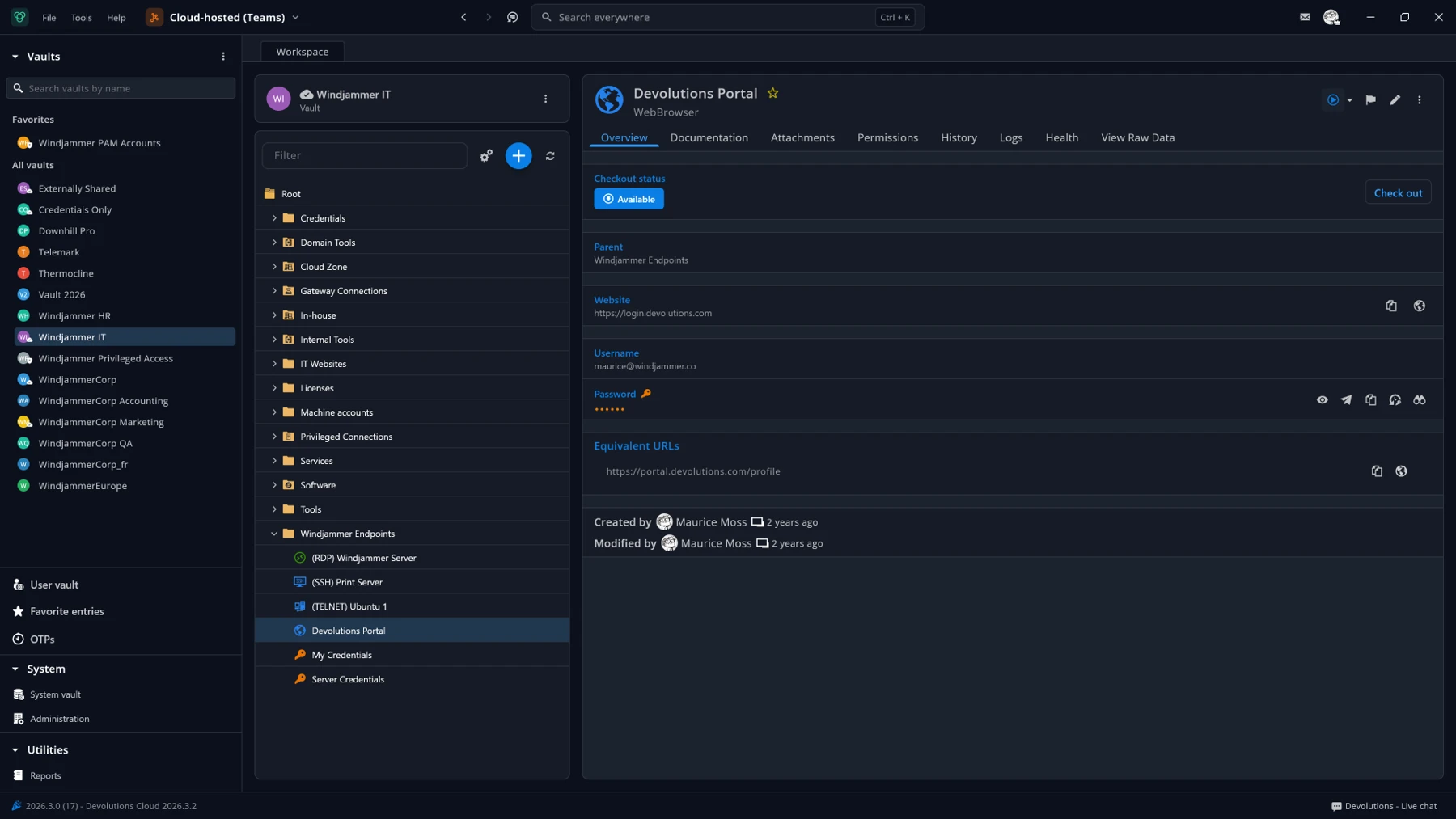Open Windjammer IT vault options menu

coord(545,99)
